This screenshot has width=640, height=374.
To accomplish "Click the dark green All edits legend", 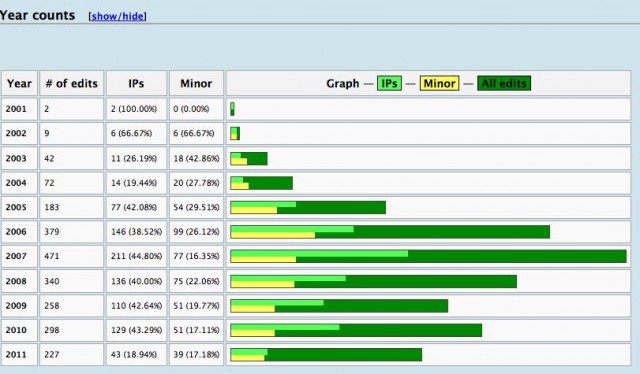I will coord(504,83).
